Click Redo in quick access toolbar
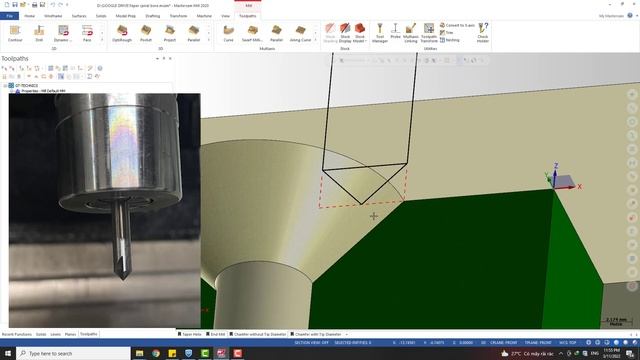This screenshot has width=640, height=360. tap(61, 4)
